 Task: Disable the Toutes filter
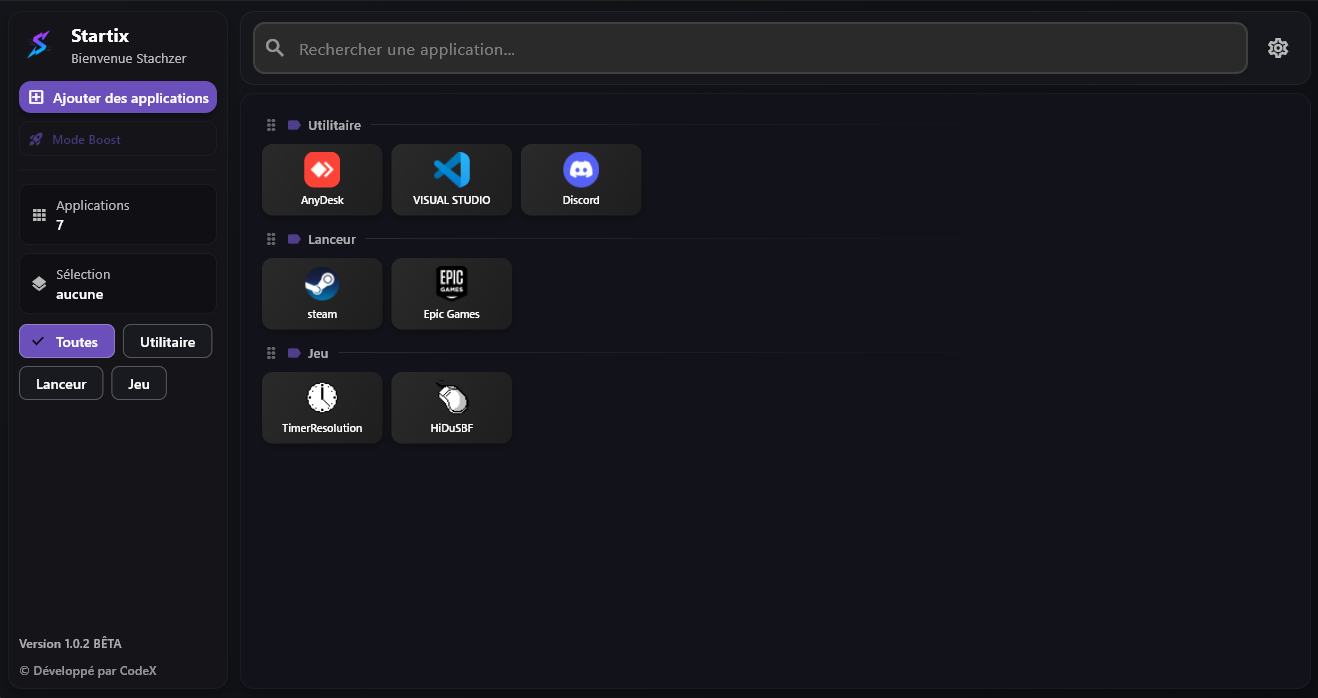point(66,340)
